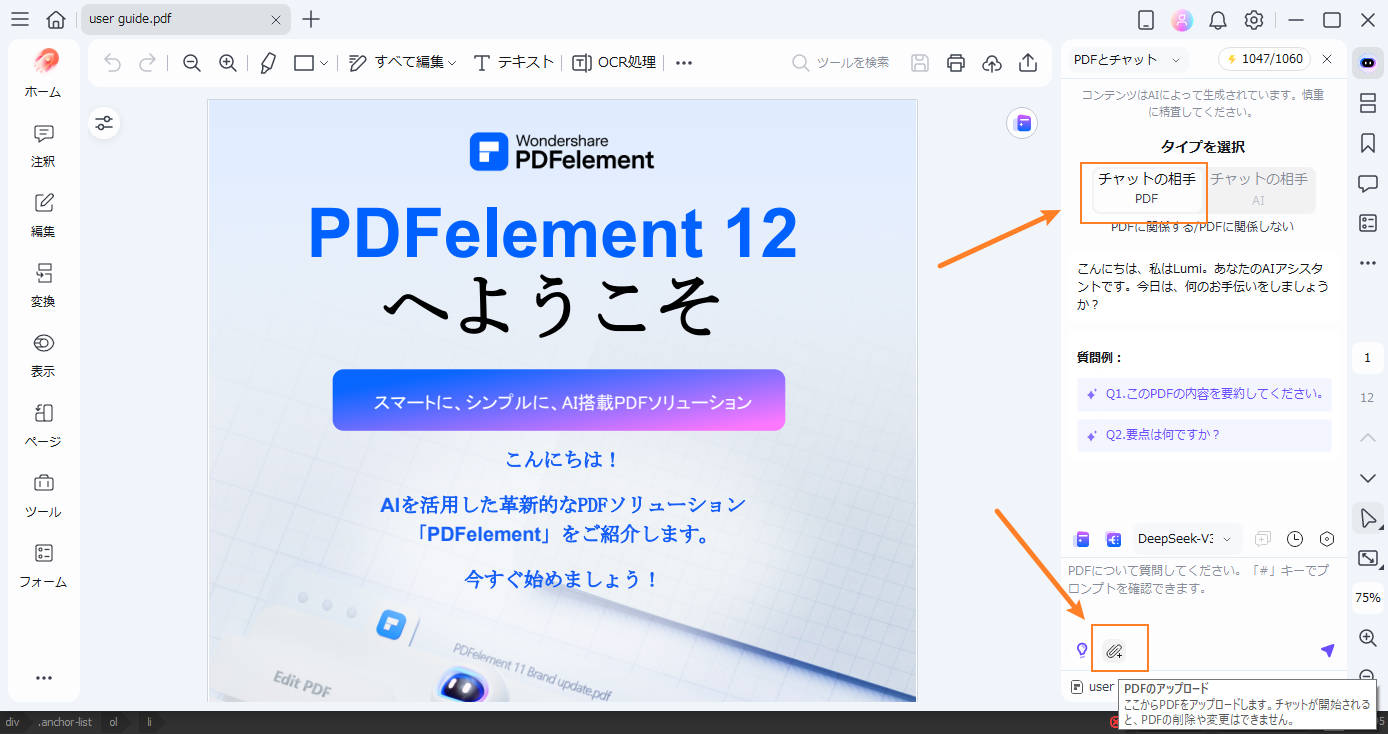
Task: Select チャットの相手 PDF mode
Action: point(1145,188)
